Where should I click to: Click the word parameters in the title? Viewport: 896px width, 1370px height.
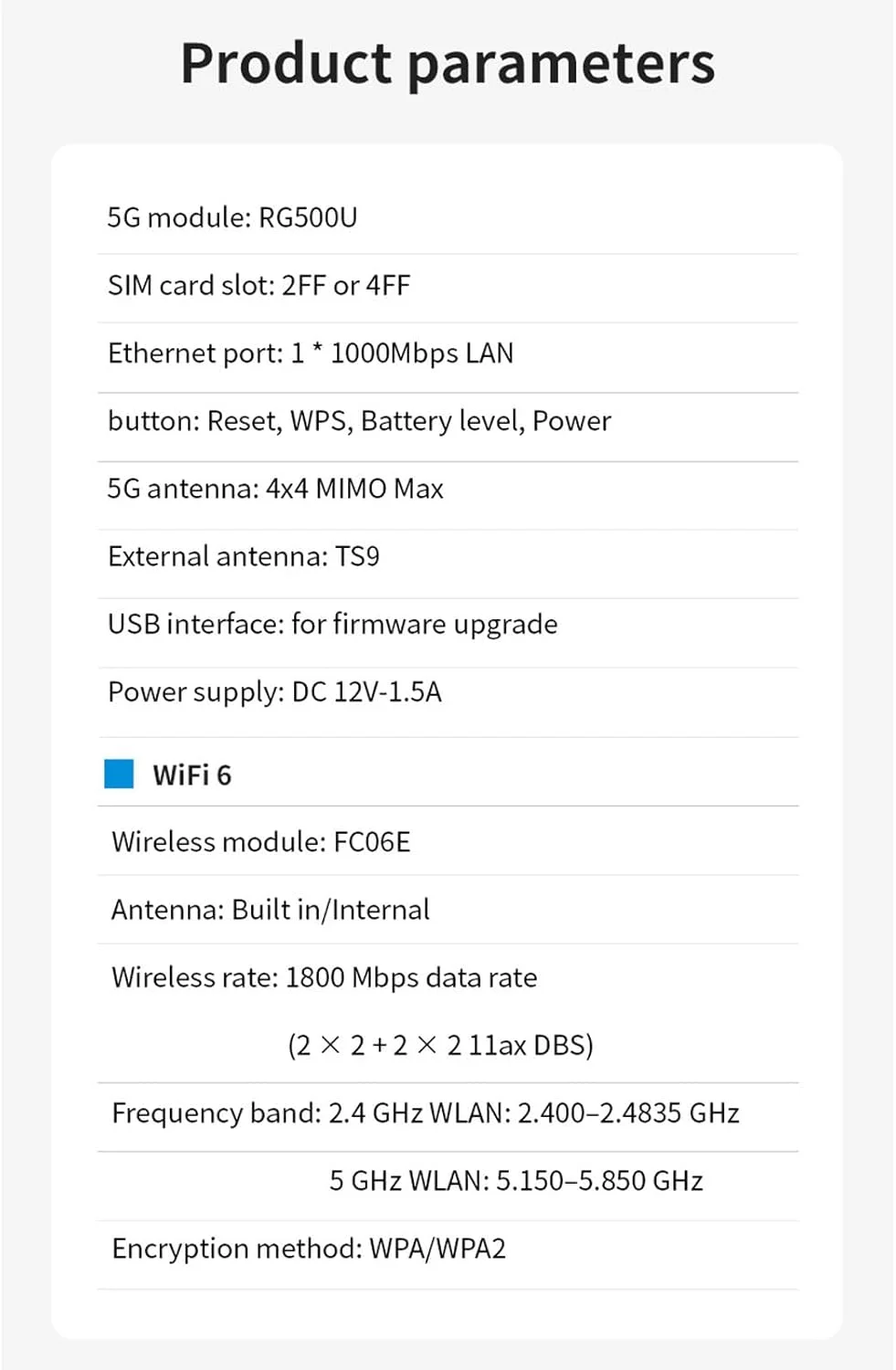(x=560, y=63)
